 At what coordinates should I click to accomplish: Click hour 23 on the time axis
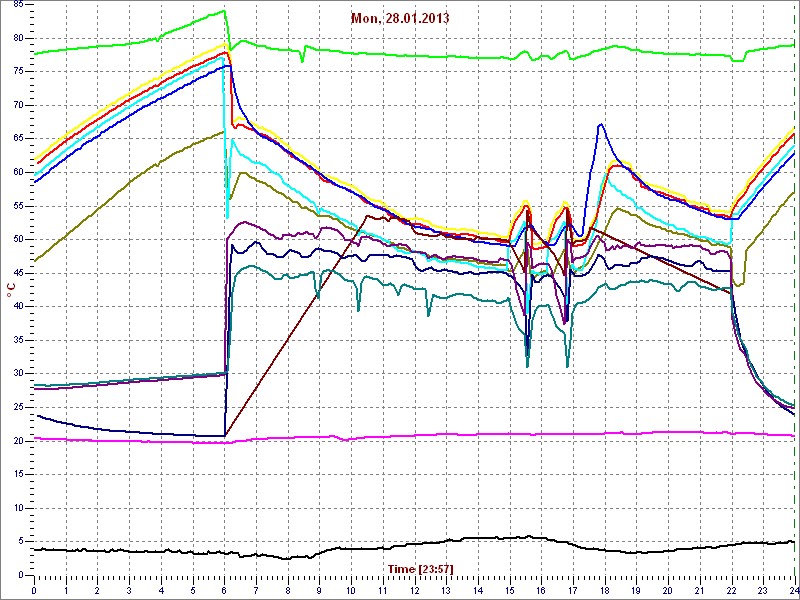[x=763, y=591]
